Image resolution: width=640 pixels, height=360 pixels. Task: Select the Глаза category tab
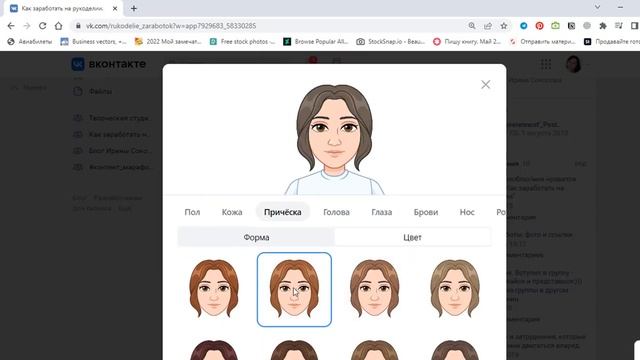pyautogui.click(x=382, y=212)
